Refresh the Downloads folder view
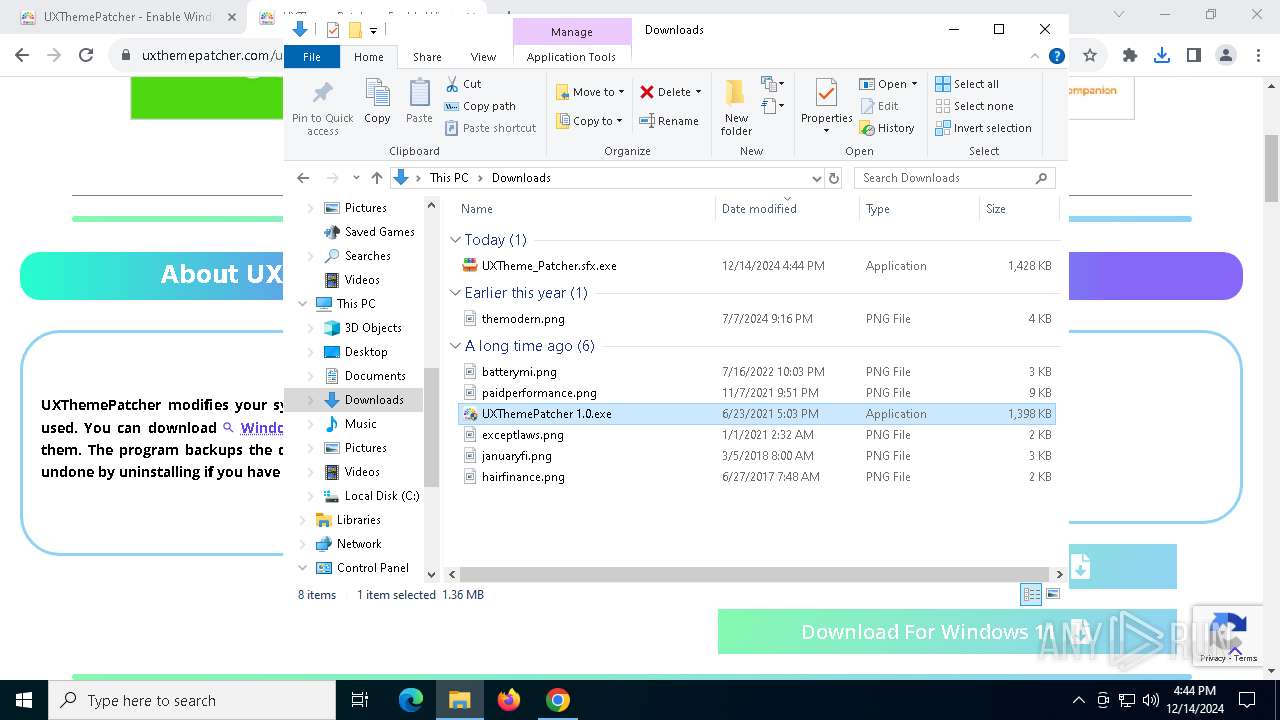This screenshot has width=1280, height=720. (x=834, y=178)
